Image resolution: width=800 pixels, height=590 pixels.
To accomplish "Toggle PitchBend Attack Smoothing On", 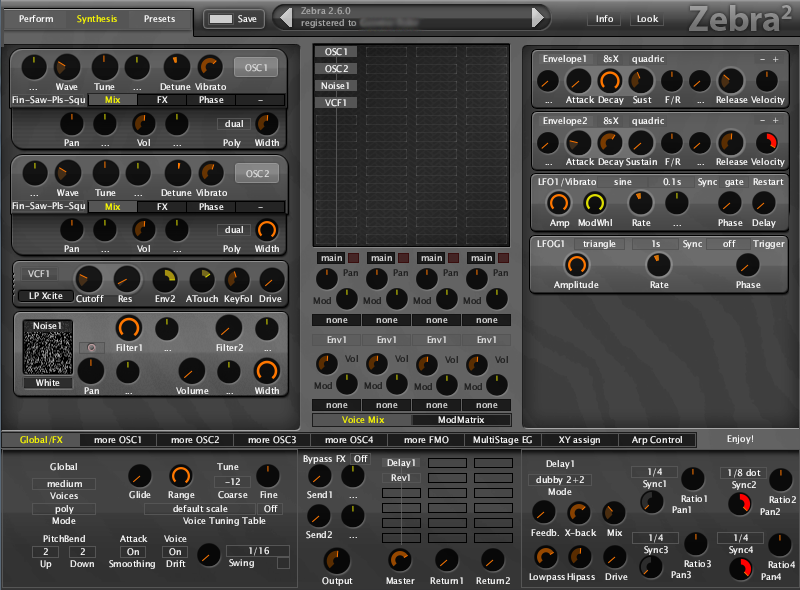I will pyautogui.click(x=133, y=552).
